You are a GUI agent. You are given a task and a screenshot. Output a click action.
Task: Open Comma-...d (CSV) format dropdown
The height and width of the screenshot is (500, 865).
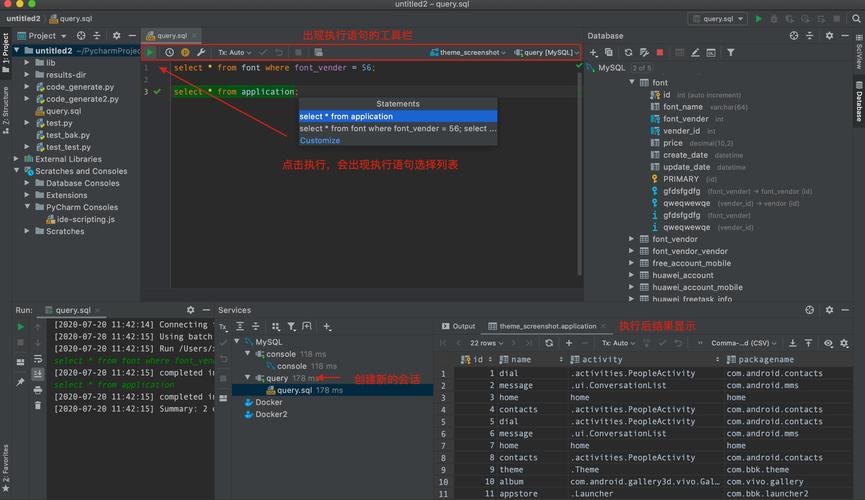click(x=743, y=343)
